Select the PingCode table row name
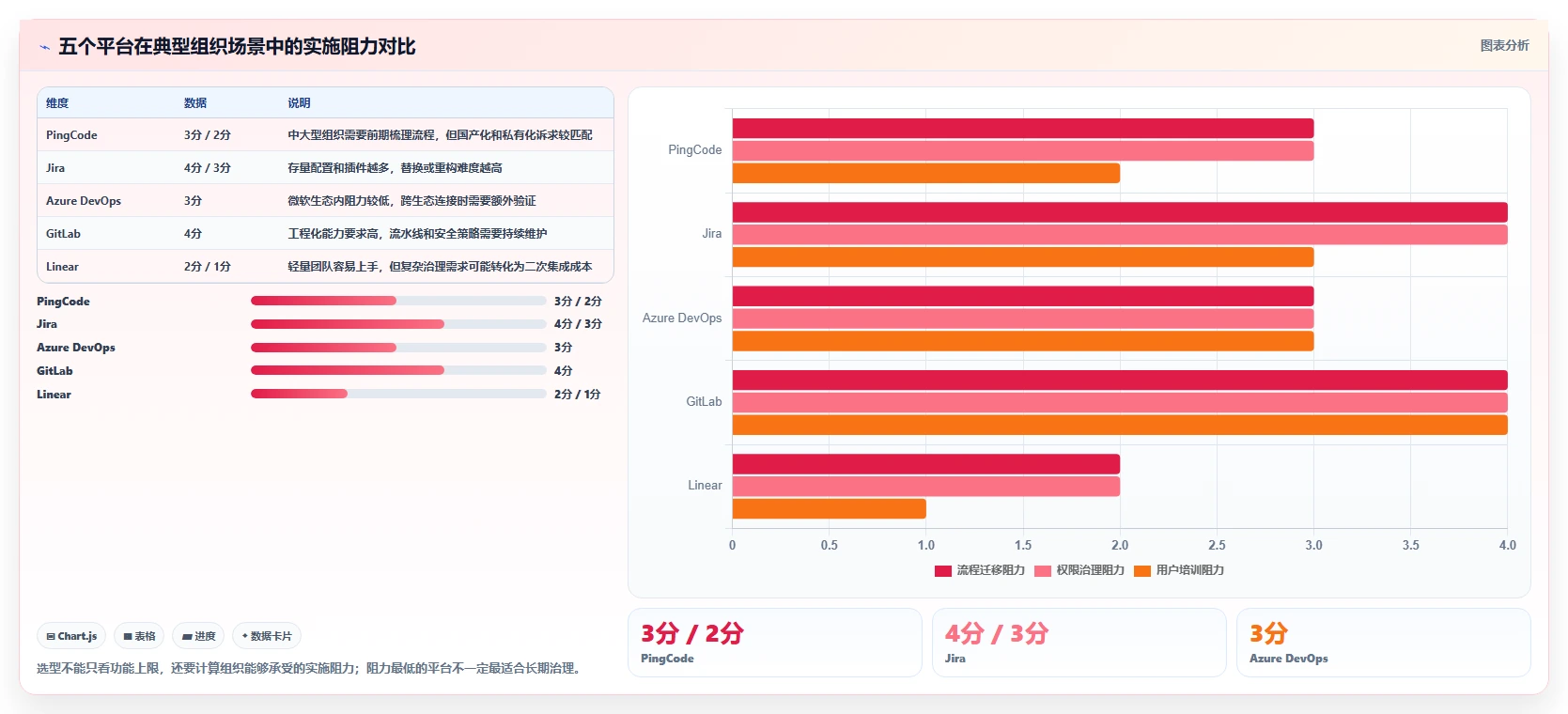 71,135
